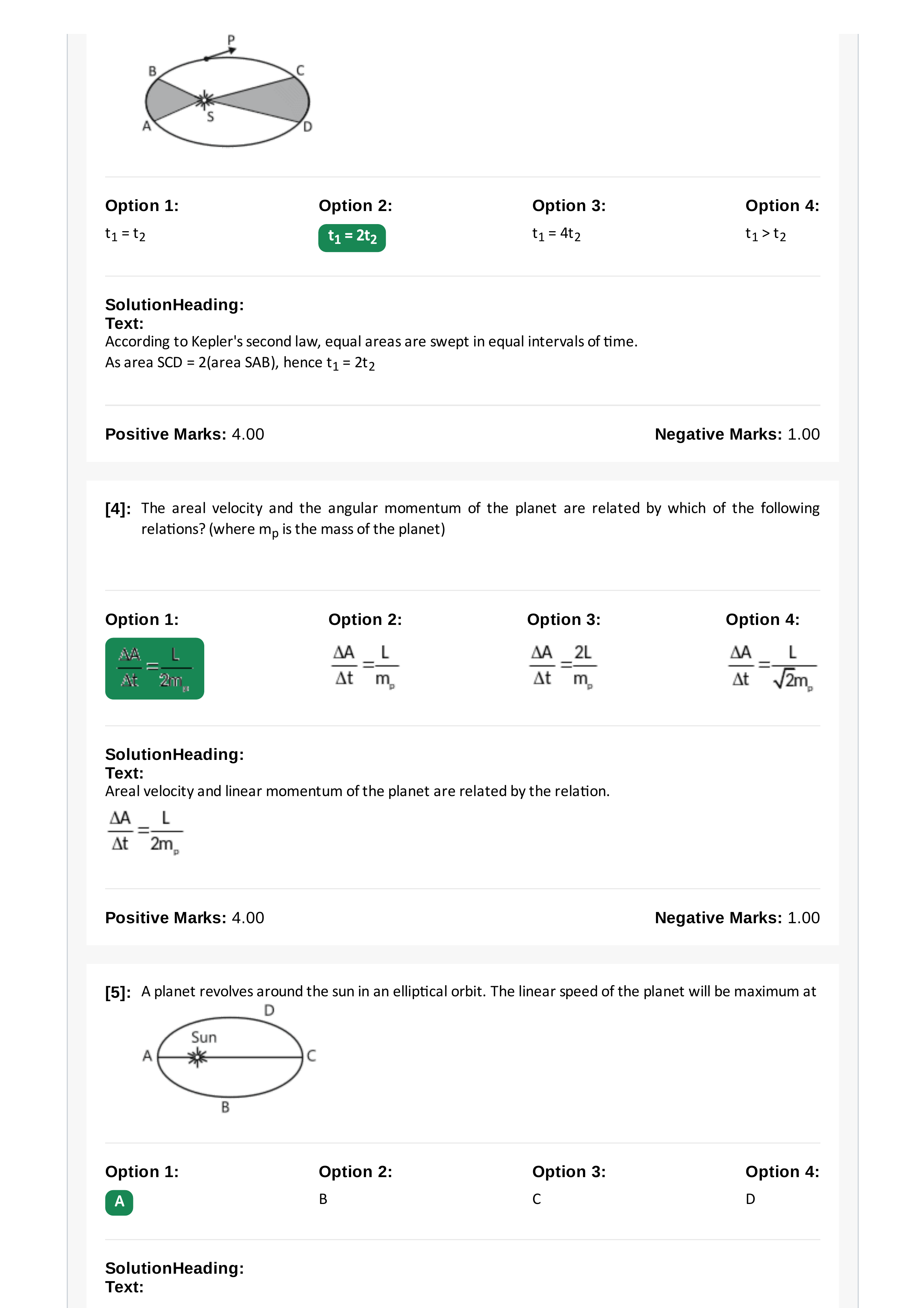The height and width of the screenshot is (1308, 924).
Task: Choose option t1 = 4t2
Action: (556, 234)
